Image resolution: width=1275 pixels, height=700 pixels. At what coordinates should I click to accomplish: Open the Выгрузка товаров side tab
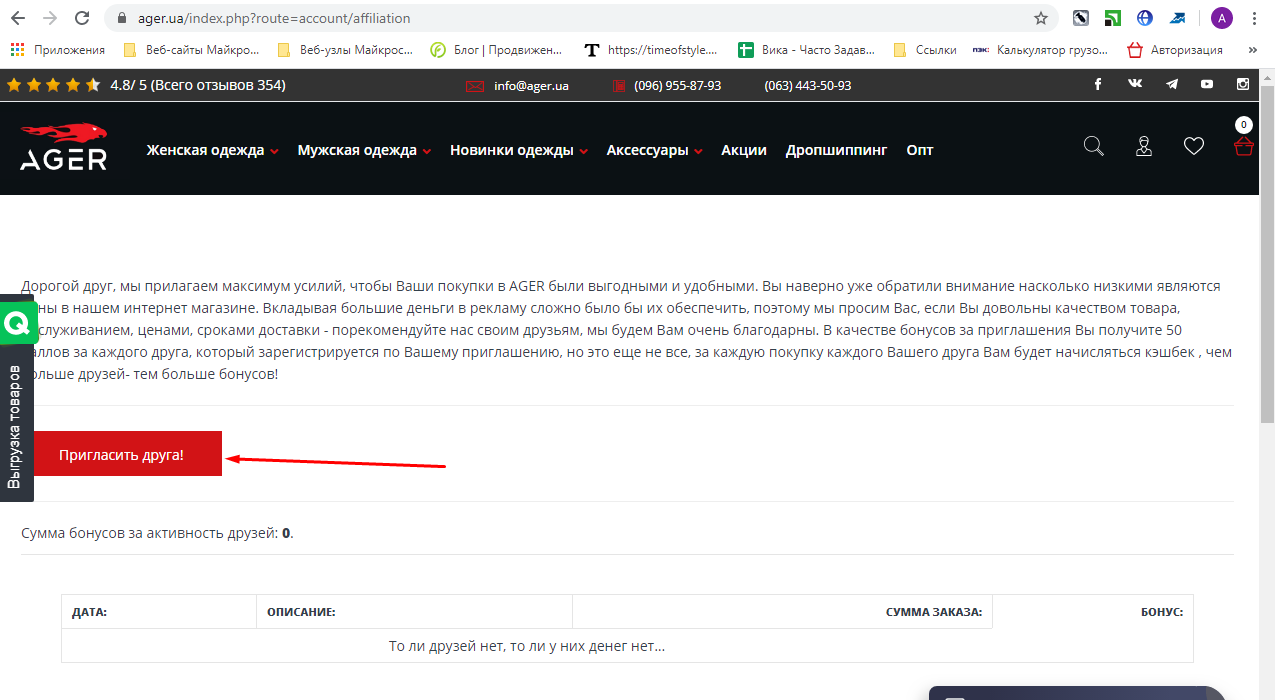point(15,427)
